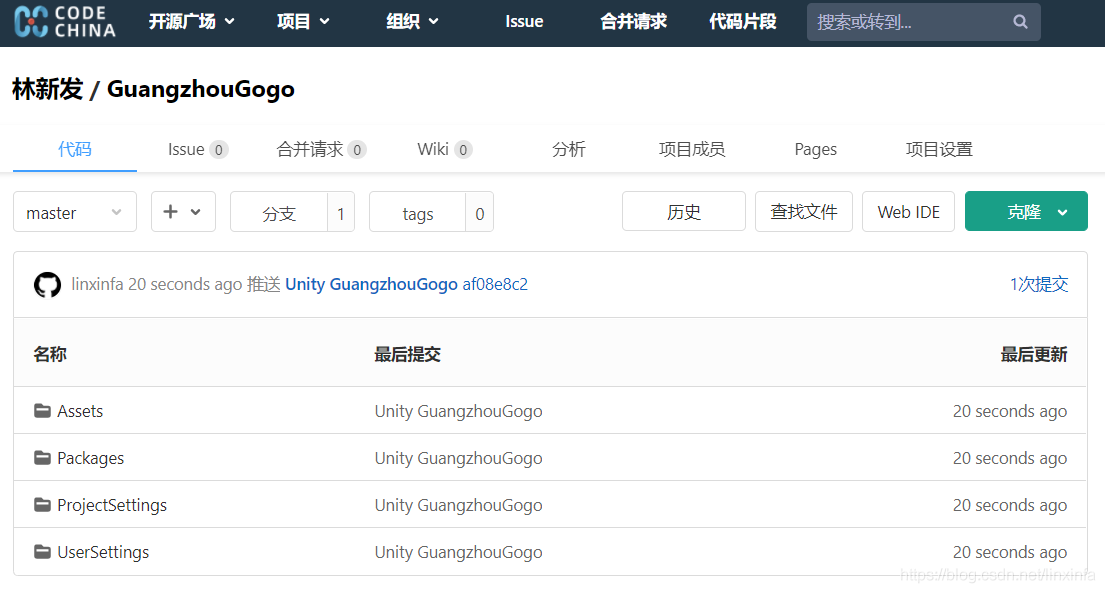Switch to the Wiki tab
The image size is (1105, 593).
pyautogui.click(x=445, y=149)
